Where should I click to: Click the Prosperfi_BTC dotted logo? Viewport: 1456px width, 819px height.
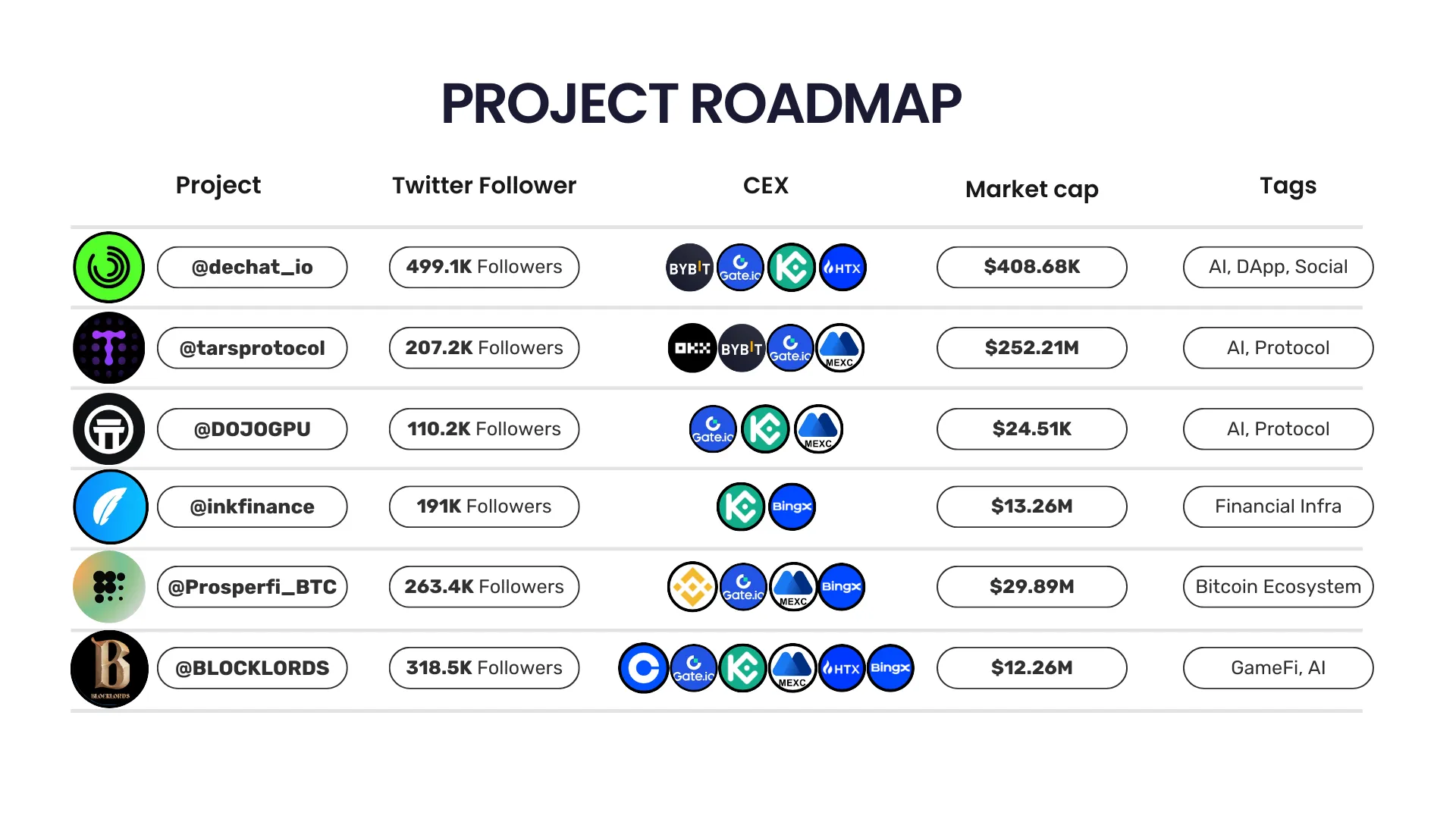[109, 587]
